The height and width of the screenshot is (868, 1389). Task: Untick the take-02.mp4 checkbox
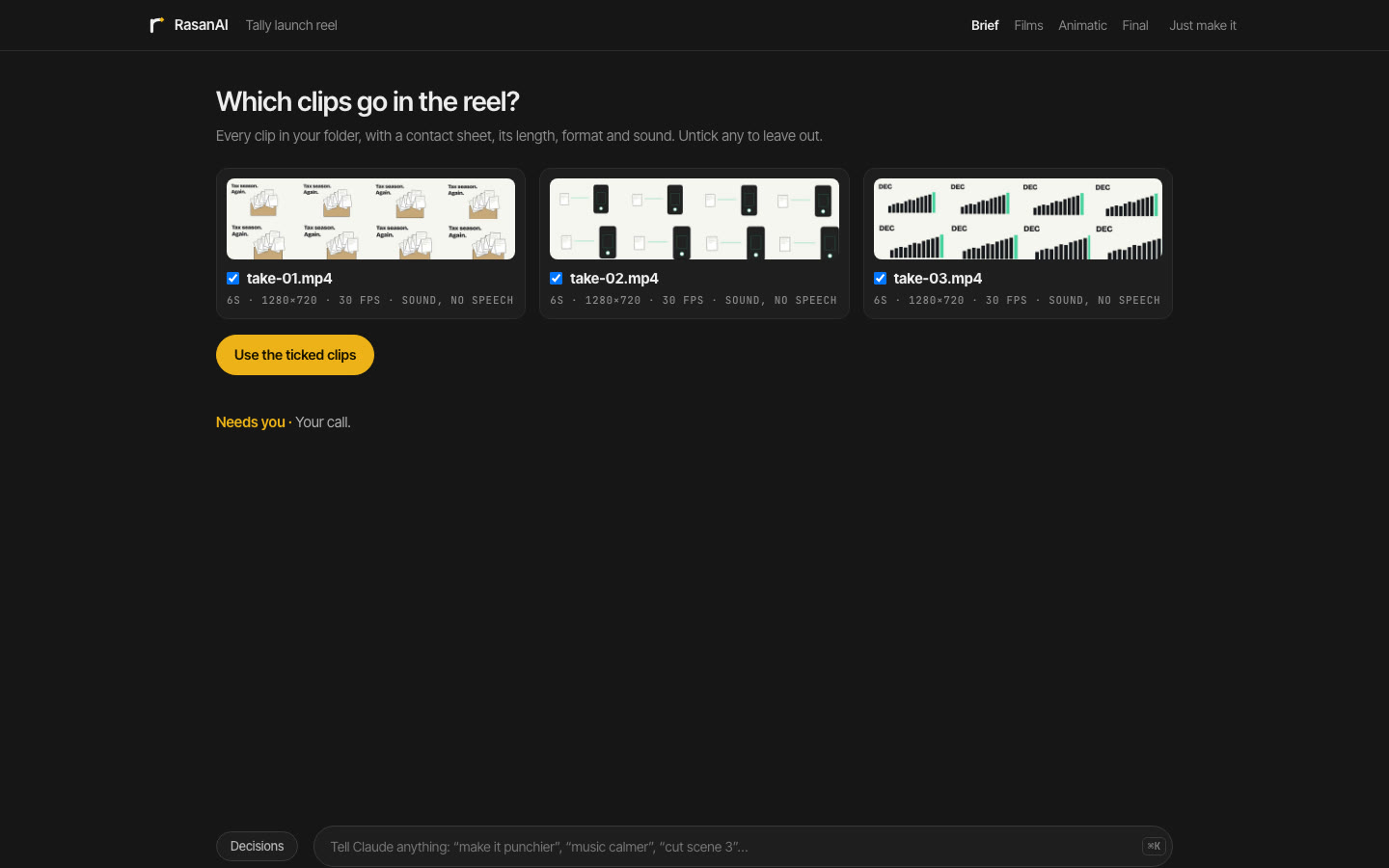[x=556, y=278]
